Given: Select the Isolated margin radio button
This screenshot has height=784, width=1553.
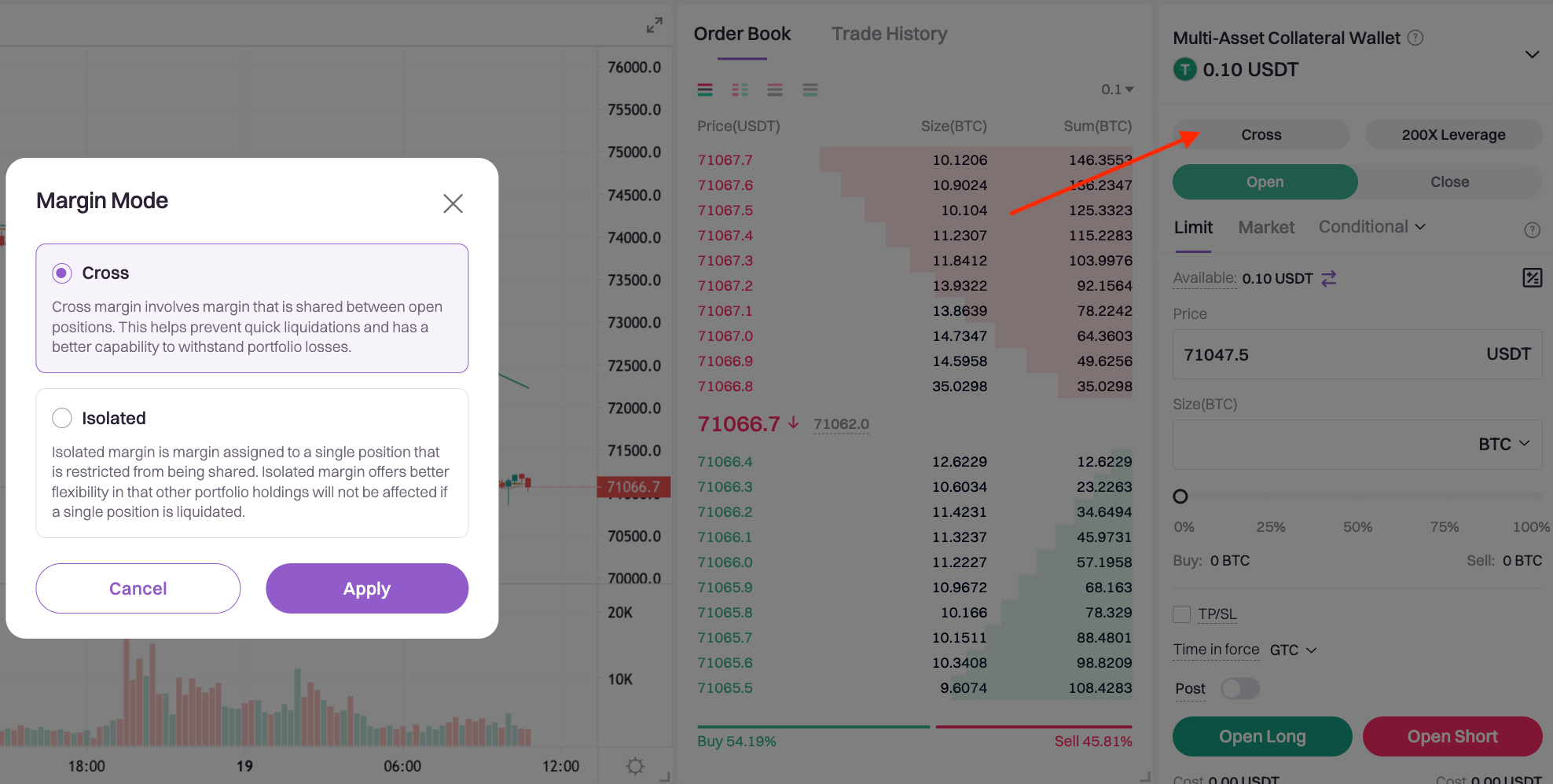Looking at the screenshot, I should tap(62, 418).
